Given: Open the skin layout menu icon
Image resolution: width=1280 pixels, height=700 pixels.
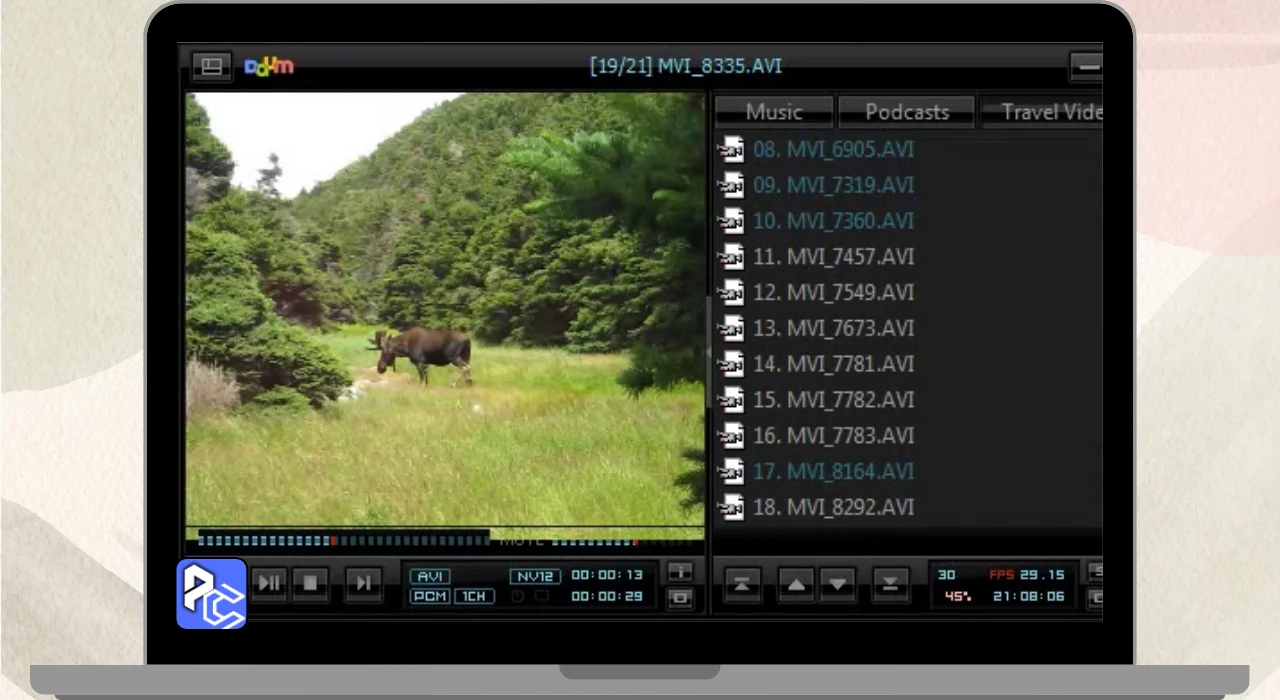Looking at the screenshot, I should tap(211, 66).
